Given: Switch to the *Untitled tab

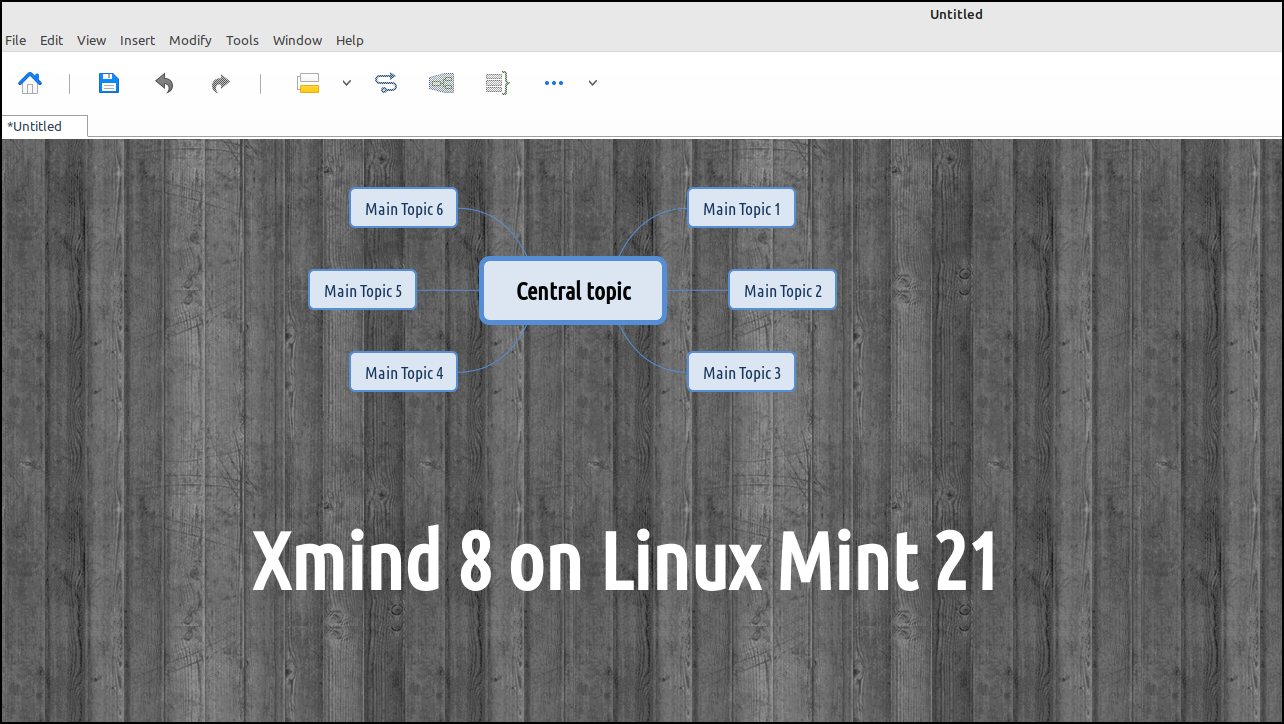Looking at the screenshot, I should tap(44, 126).
